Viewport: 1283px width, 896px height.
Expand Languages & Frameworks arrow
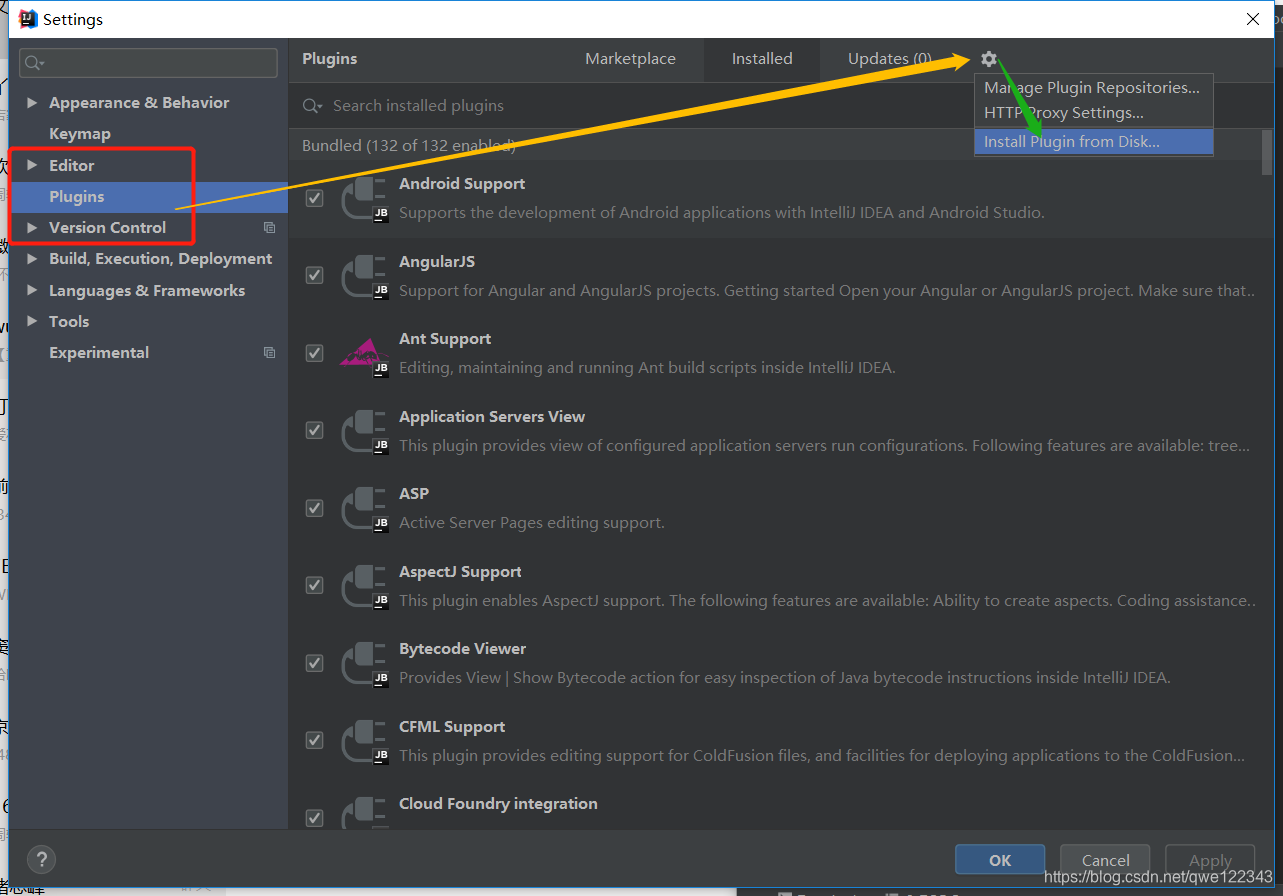32,291
